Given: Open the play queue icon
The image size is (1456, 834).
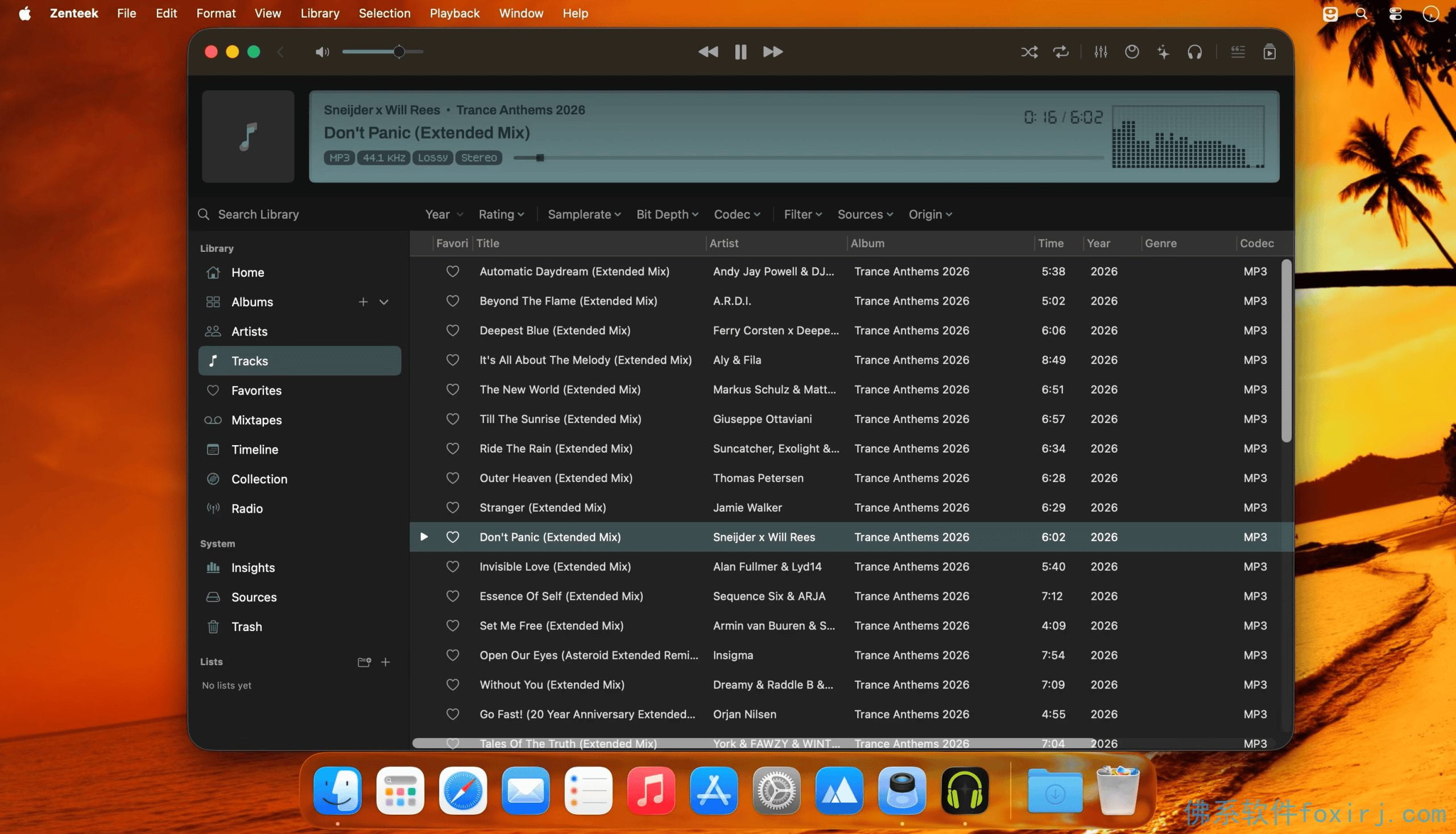Looking at the screenshot, I should (1269, 52).
